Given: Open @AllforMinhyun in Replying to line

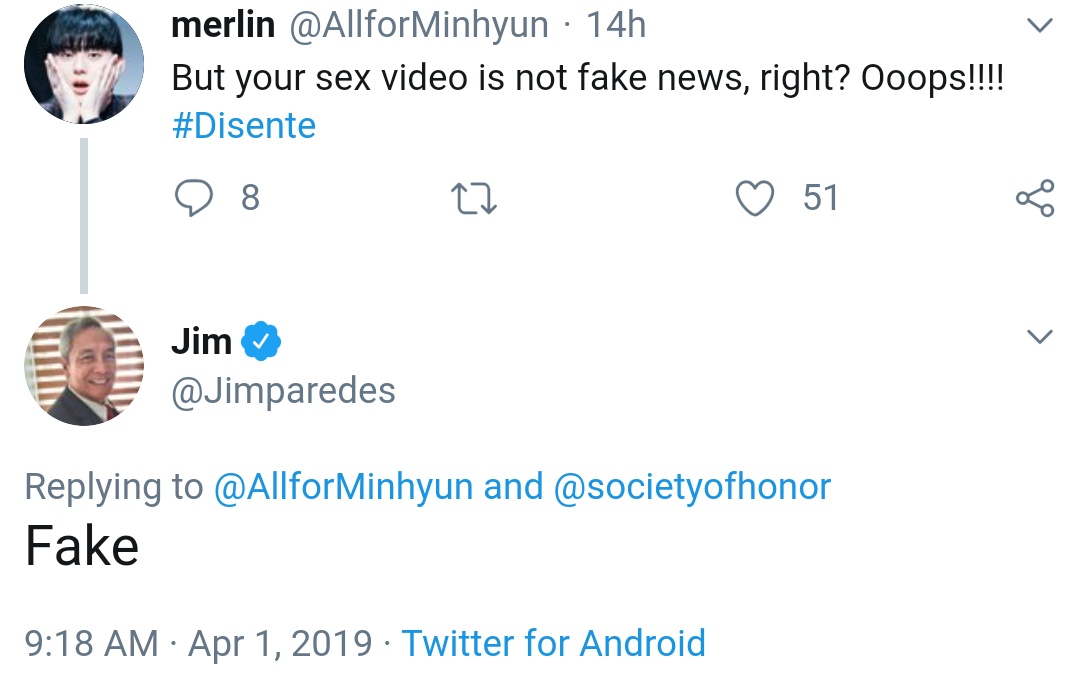Looking at the screenshot, I should pos(343,487).
